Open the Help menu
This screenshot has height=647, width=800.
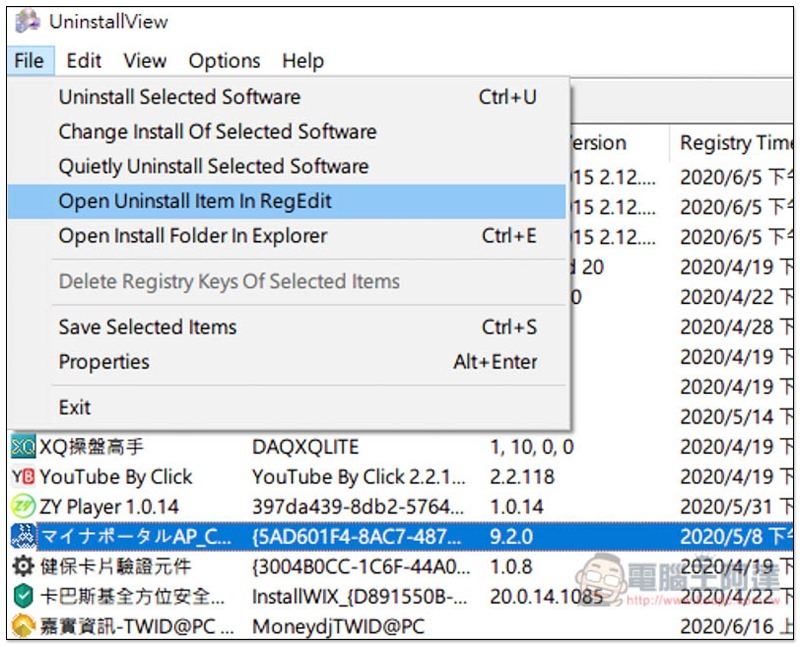coord(303,61)
